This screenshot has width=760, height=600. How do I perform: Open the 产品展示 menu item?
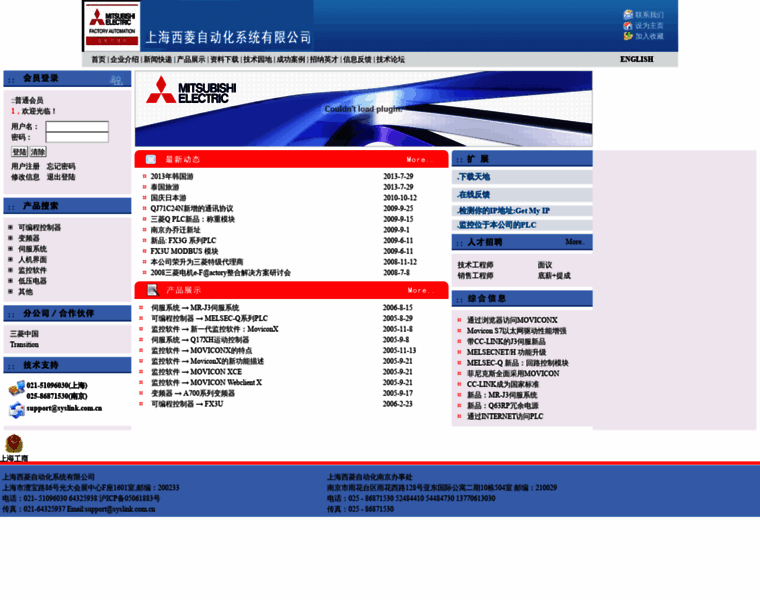tap(191, 60)
